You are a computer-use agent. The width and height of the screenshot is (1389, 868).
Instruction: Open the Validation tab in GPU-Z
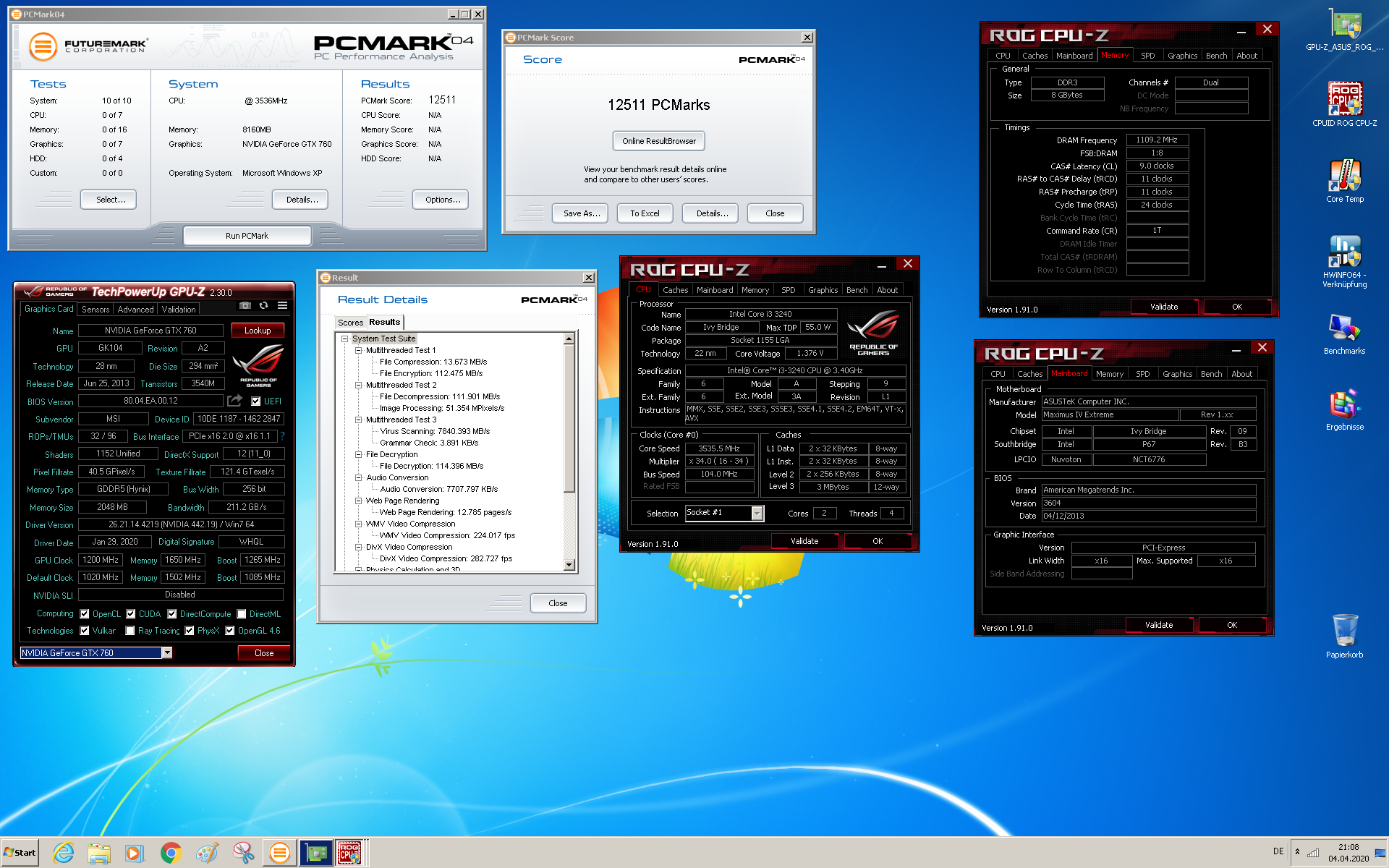click(179, 310)
